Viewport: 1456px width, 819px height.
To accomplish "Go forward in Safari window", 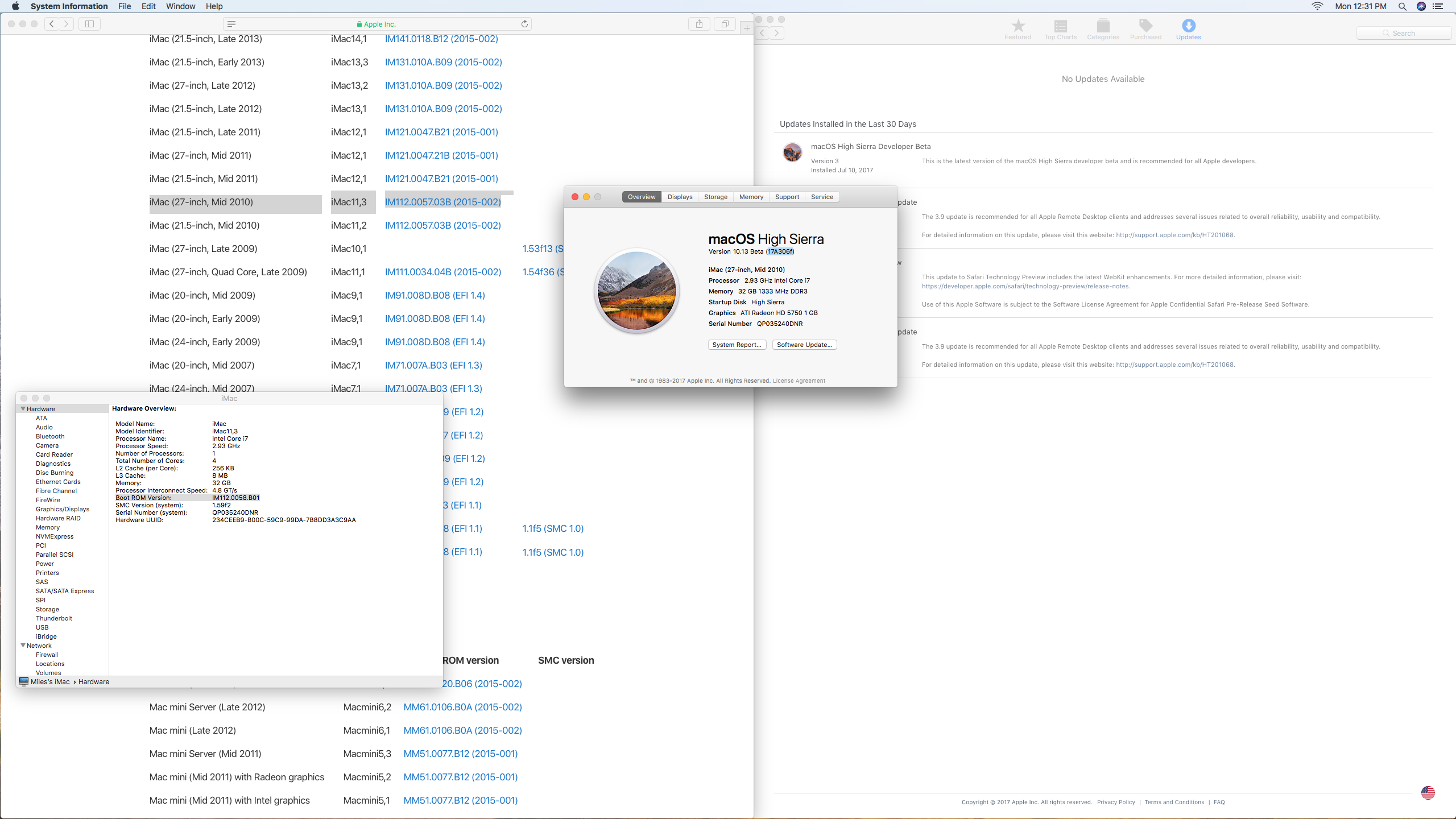I will point(67,24).
